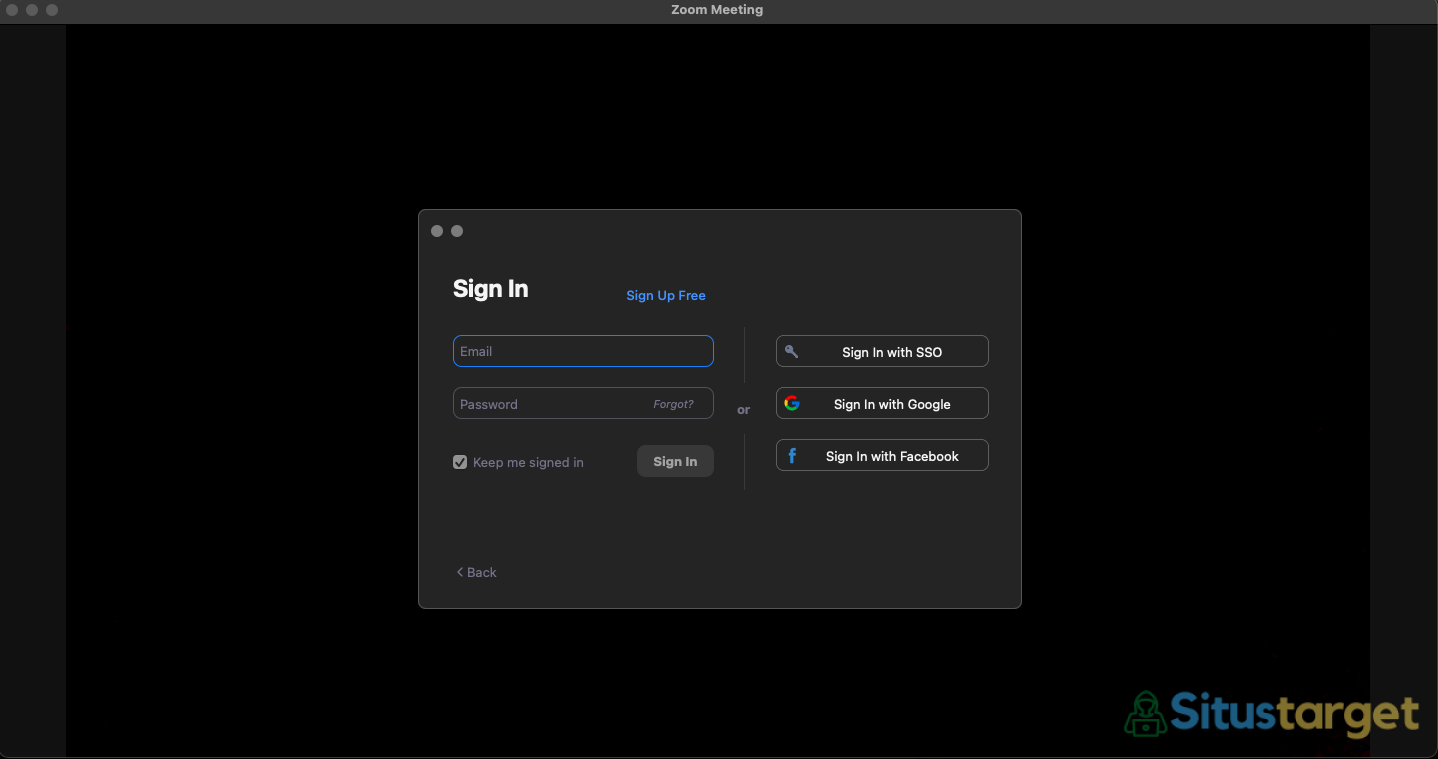Choose Sign In with SSO
This screenshot has height=759, width=1438.
882,352
